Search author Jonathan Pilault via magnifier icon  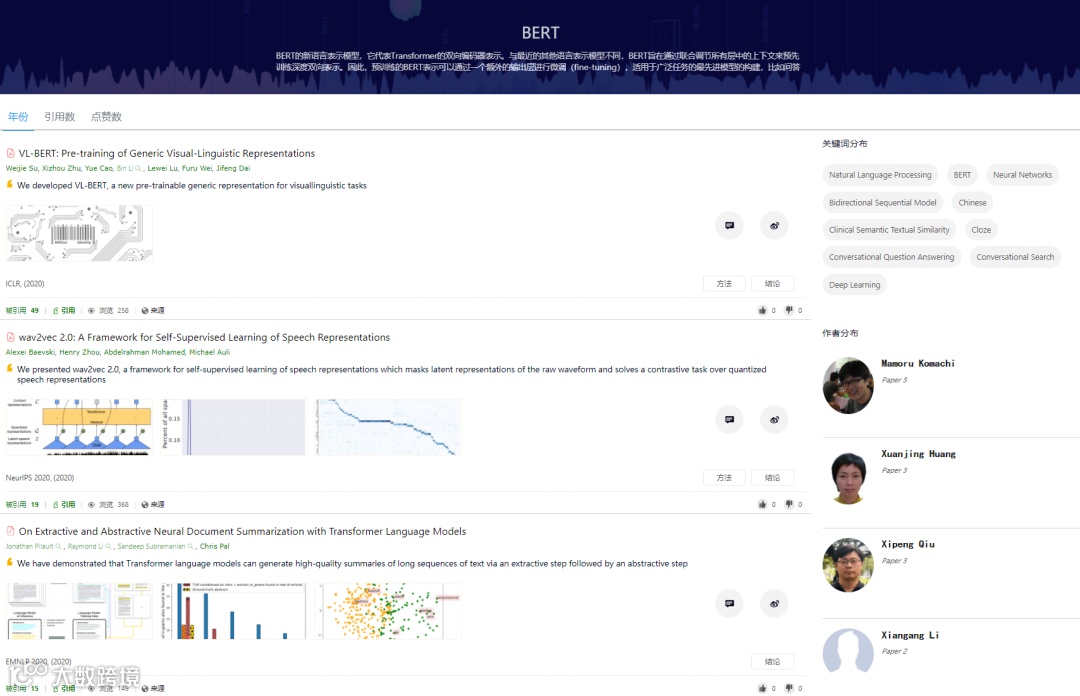coord(59,546)
